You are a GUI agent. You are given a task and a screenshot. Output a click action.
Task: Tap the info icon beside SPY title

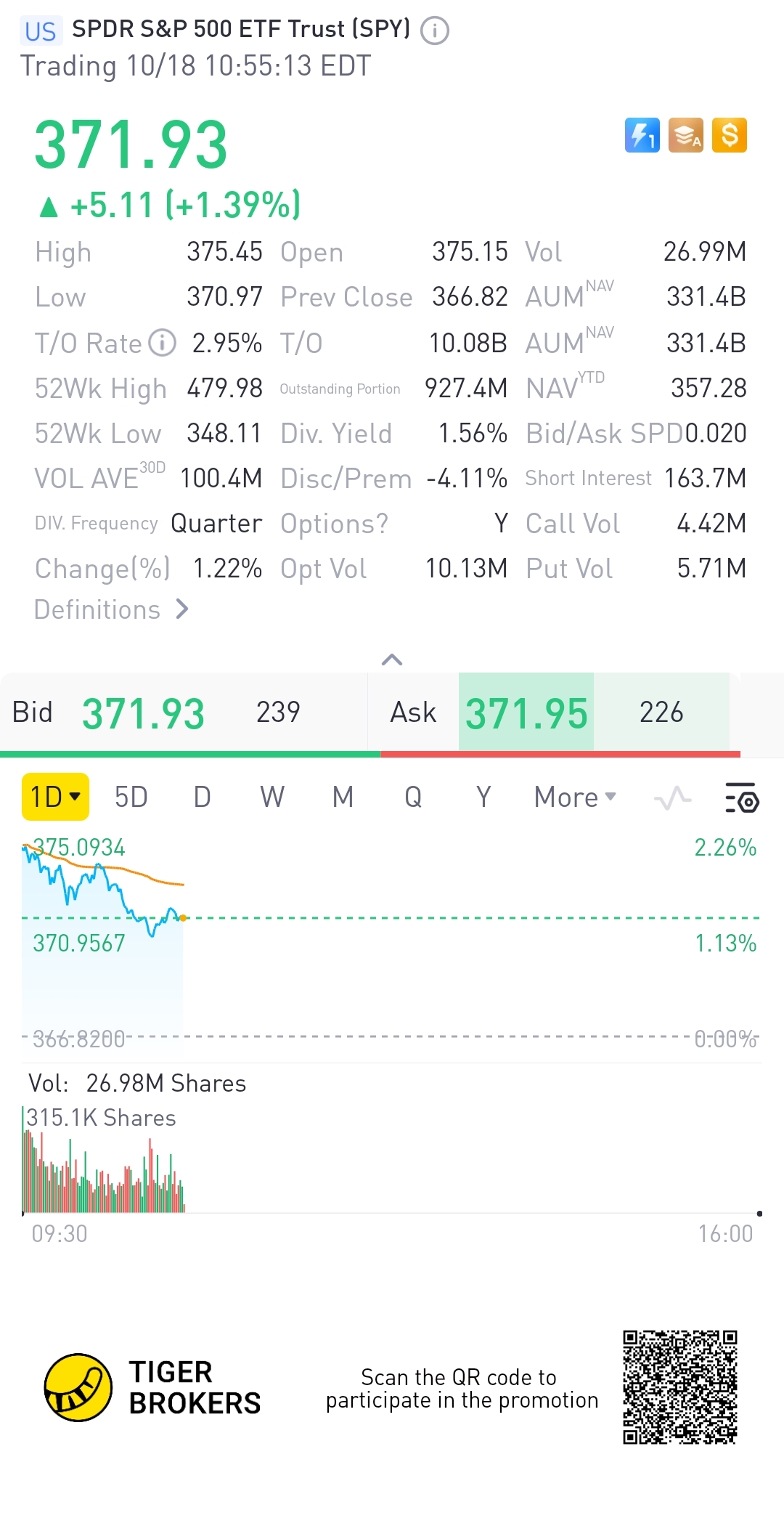(x=435, y=31)
